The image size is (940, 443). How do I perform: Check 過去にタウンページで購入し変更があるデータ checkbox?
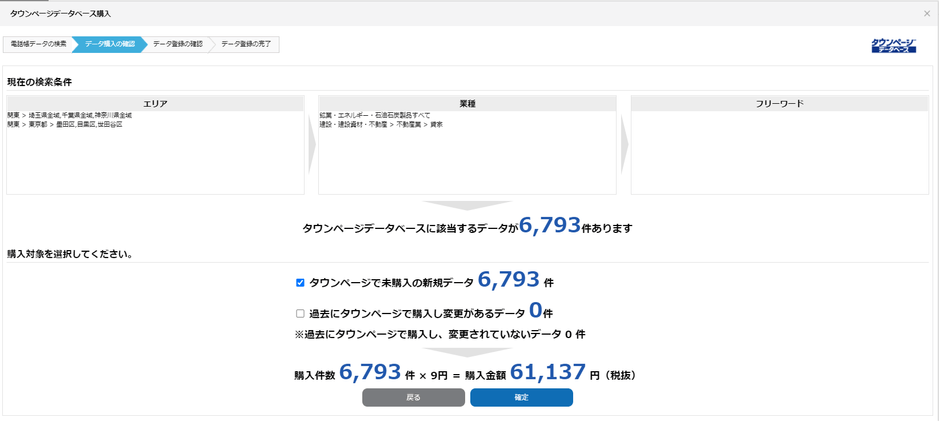(x=300, y=314)
